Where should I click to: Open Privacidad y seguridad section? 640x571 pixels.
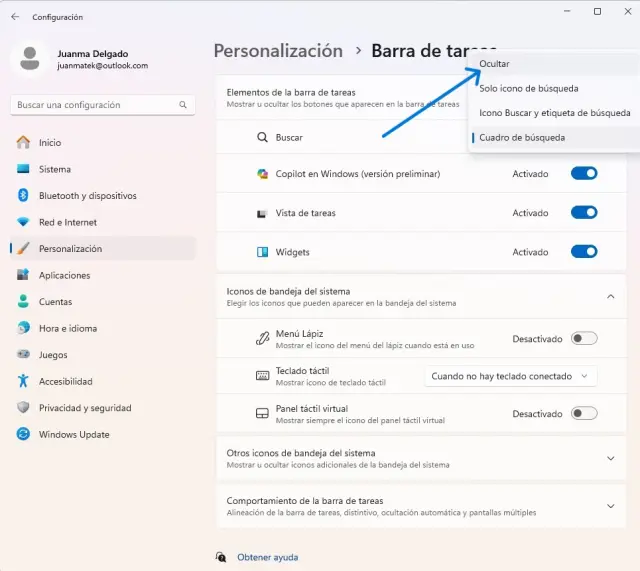(84, 408)
